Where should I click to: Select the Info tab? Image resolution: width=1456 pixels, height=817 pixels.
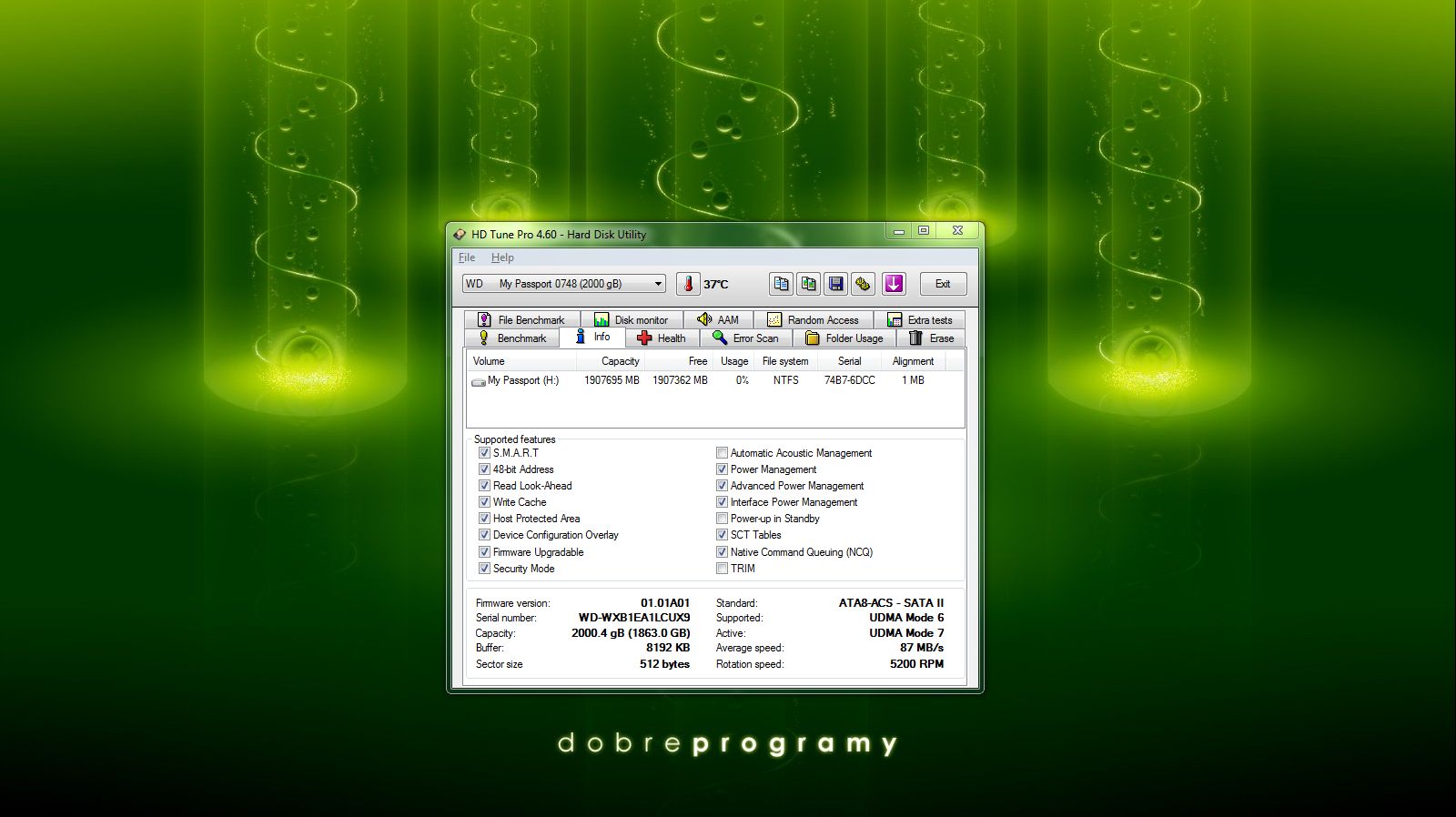592,337
